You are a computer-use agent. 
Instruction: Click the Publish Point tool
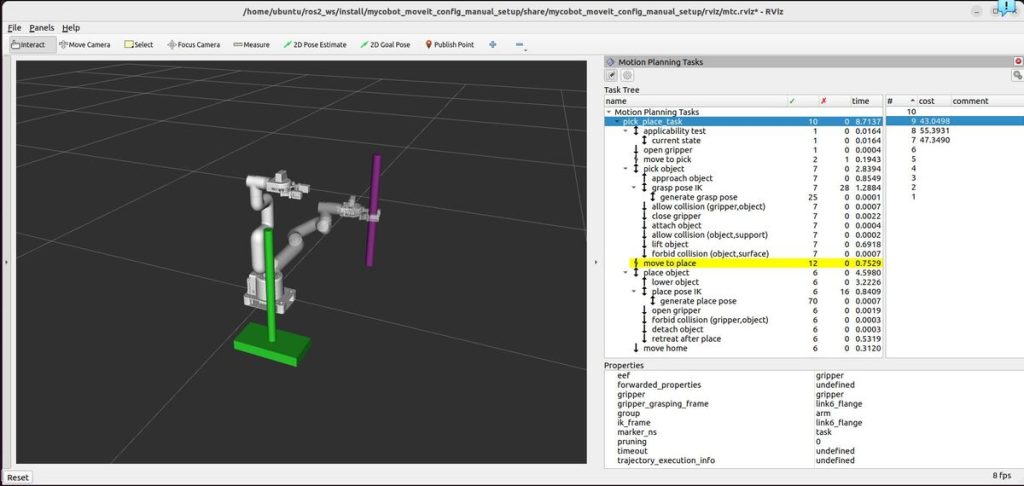pyautogui.click(x=452, y=44)
